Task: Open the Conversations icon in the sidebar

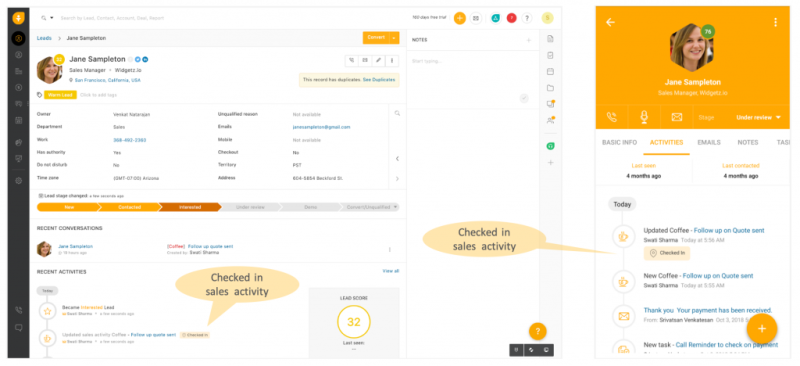Action: [x=18, y=104]
